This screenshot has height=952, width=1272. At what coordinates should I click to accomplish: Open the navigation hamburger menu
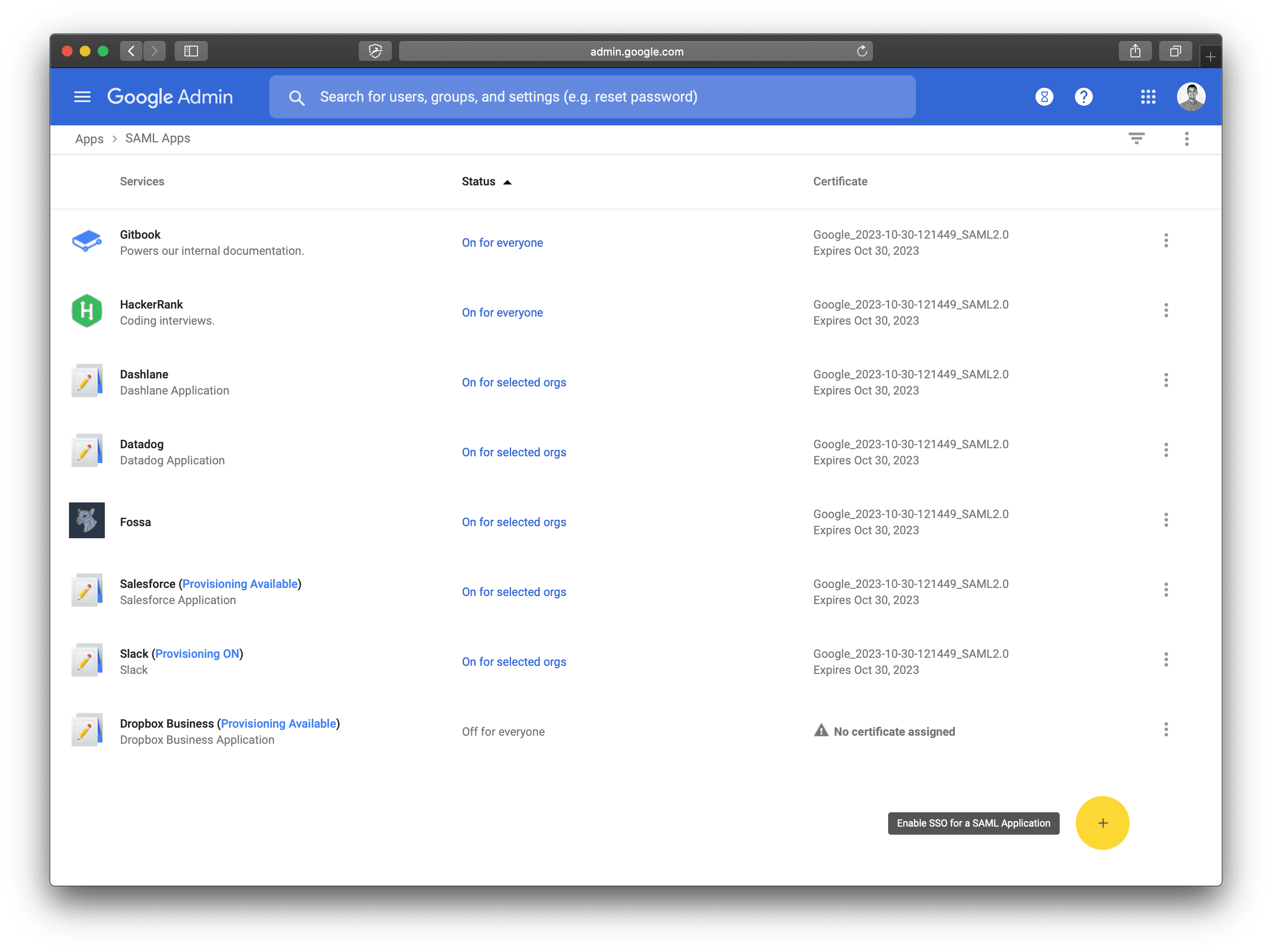tap(82, 97)
